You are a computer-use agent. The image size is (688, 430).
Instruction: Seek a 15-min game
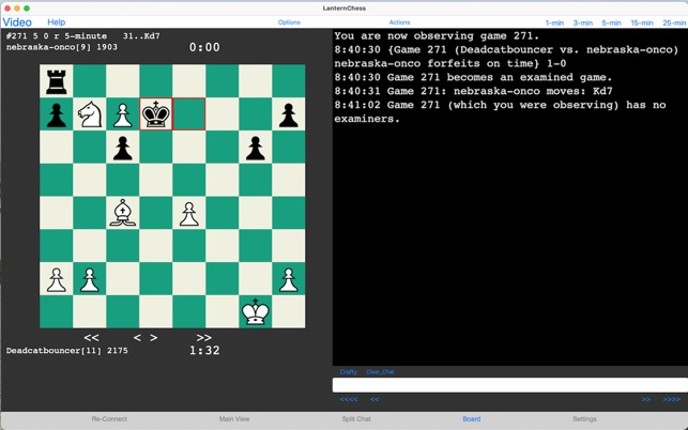(642, 23)
